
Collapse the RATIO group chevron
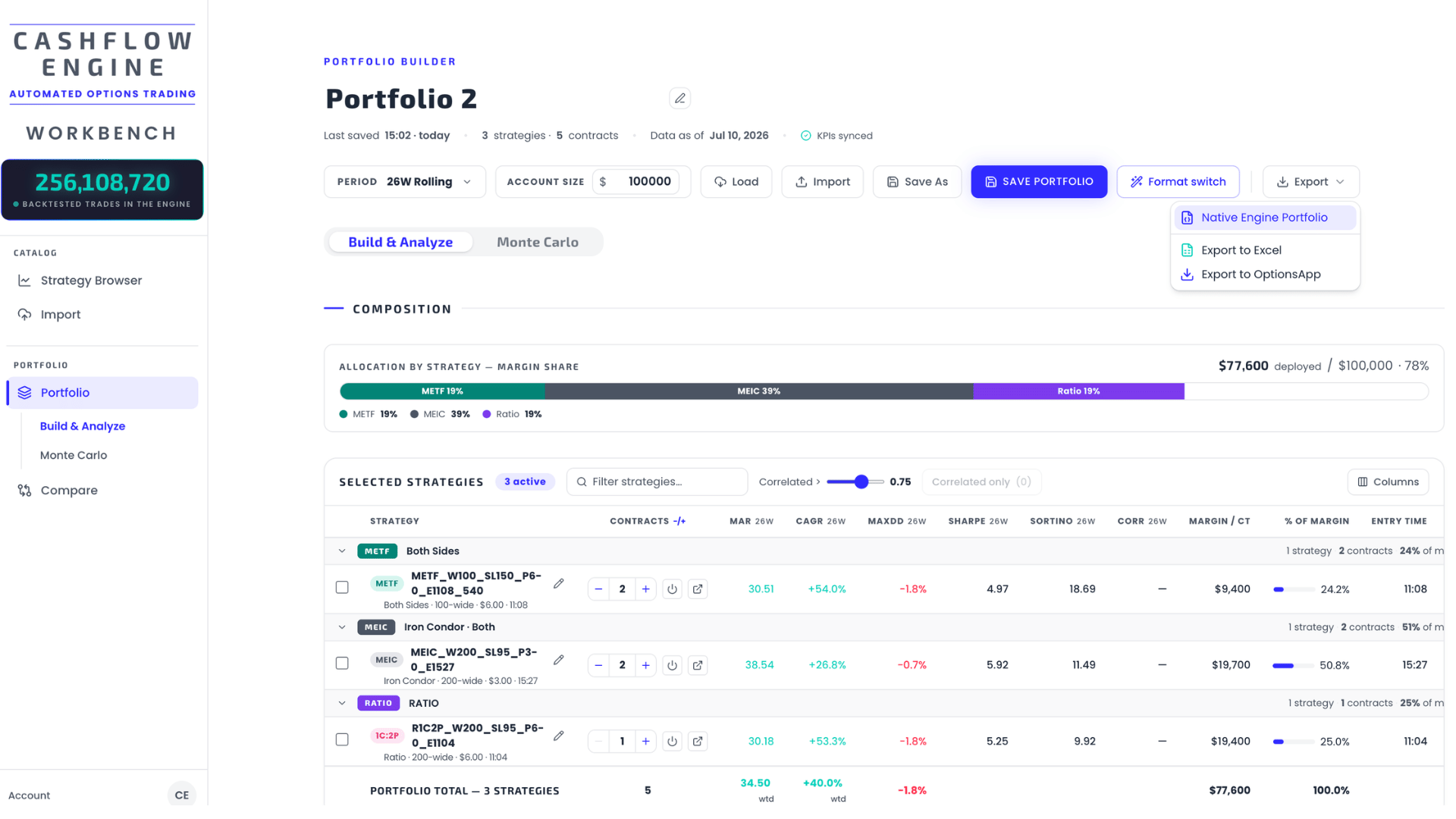tap(342, 704)
